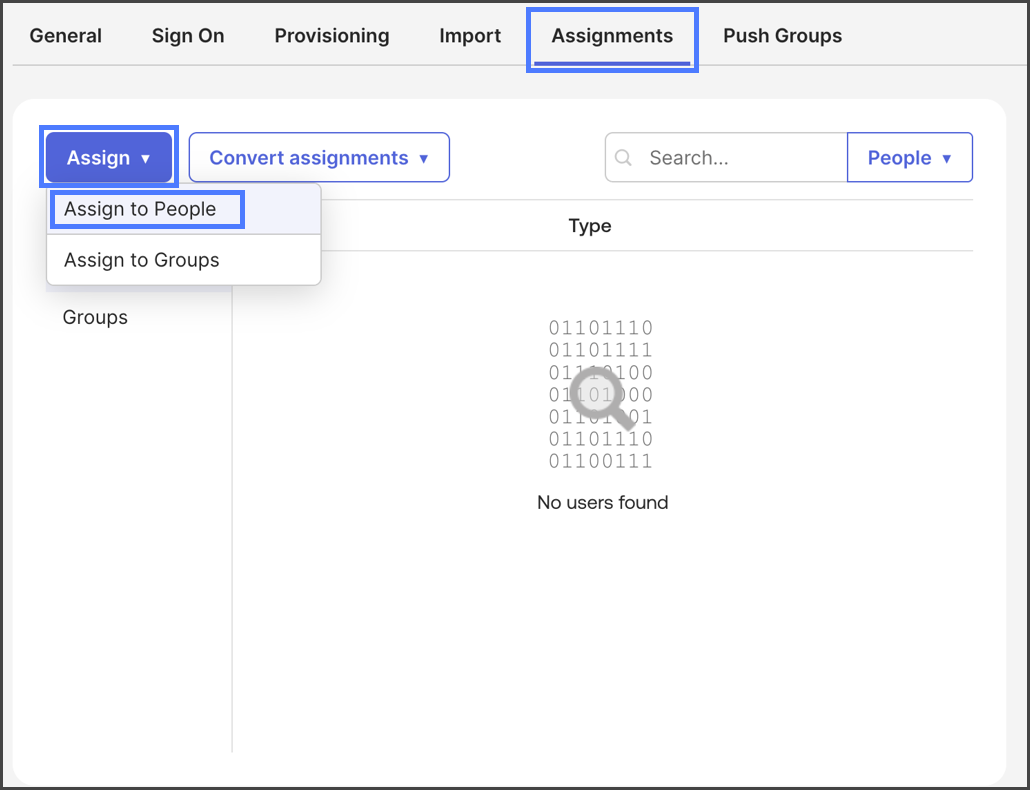Filter the list by Groups in sidebar
The height and width of the screenshot is (790, 1030).
[x=95, y=318]
